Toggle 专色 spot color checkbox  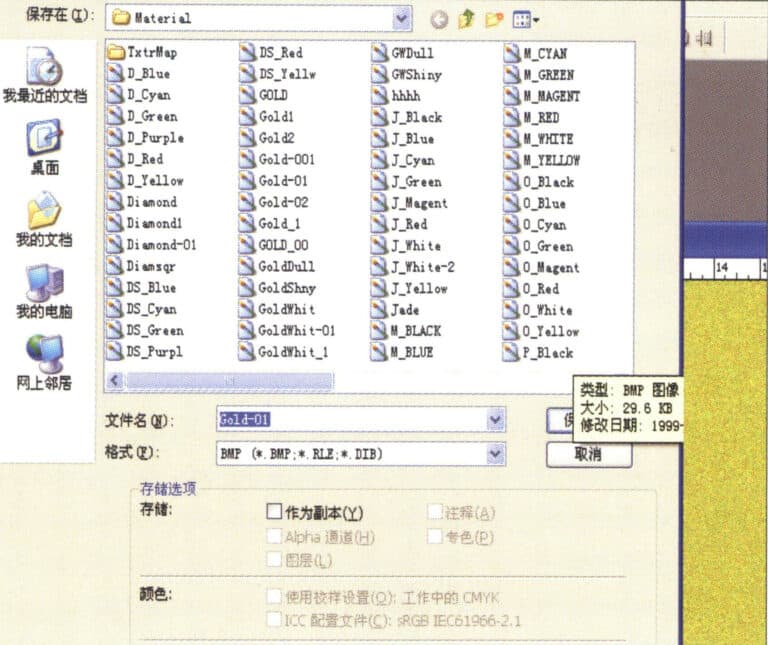434,536
